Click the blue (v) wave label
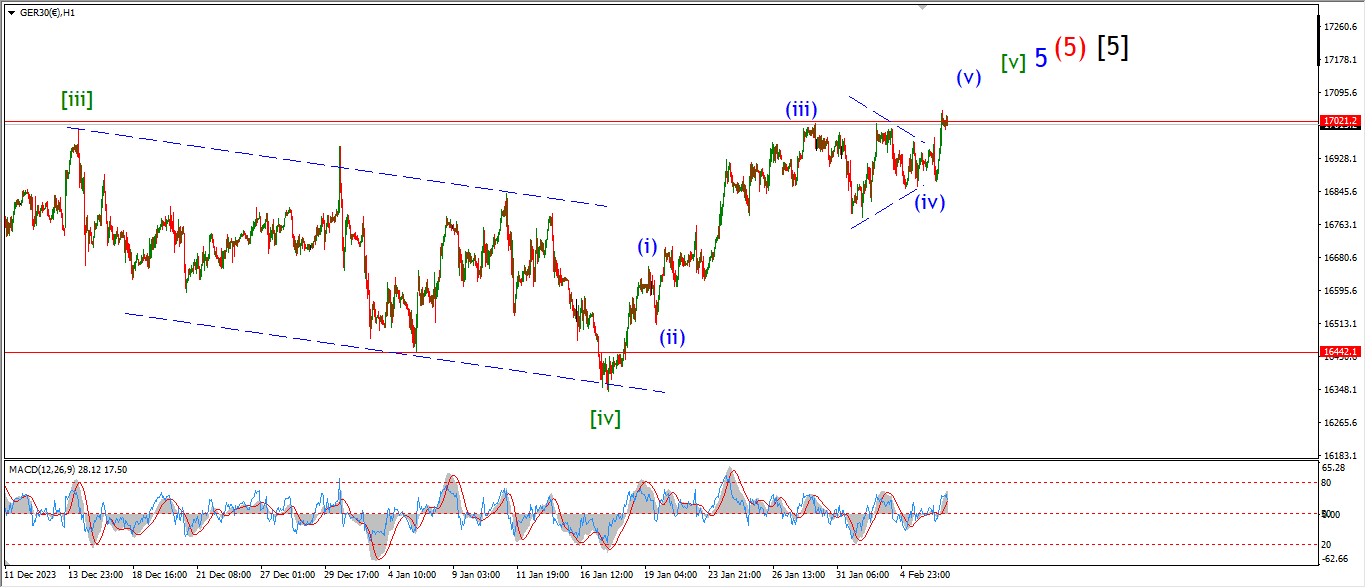The width and height of the screenshot is (1366, 588). click(x=968, y=77)
